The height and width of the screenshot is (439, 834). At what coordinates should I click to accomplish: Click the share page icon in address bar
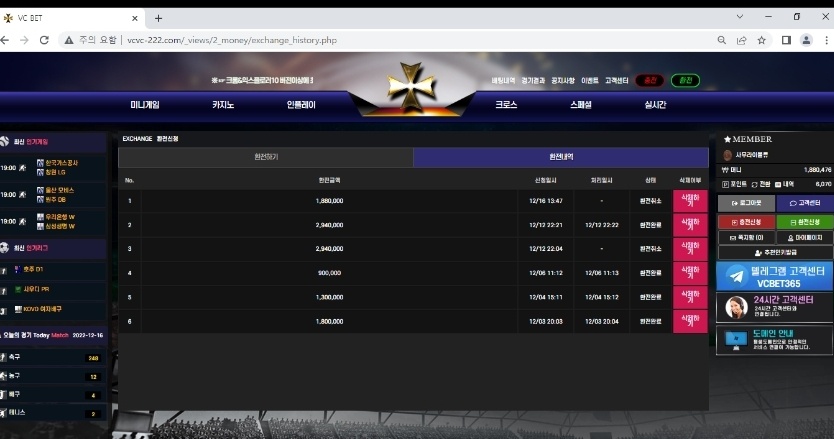(x=741, y=40)
